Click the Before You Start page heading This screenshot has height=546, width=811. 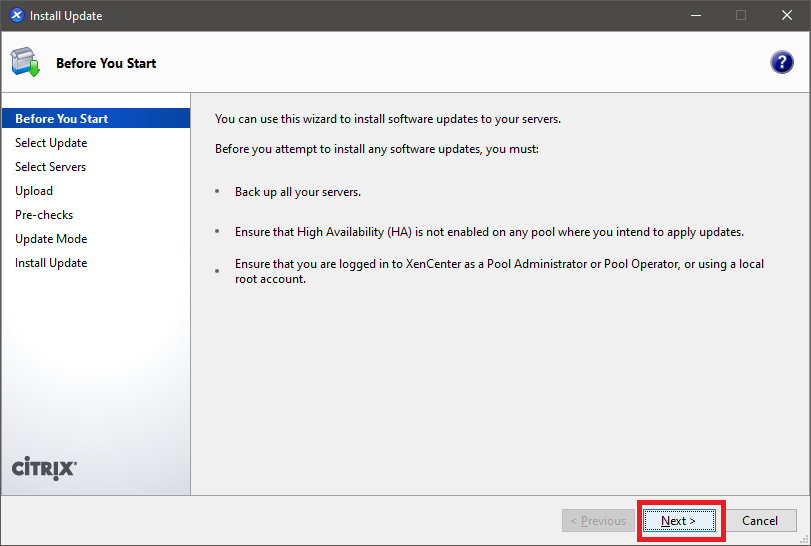pos(106,63)
